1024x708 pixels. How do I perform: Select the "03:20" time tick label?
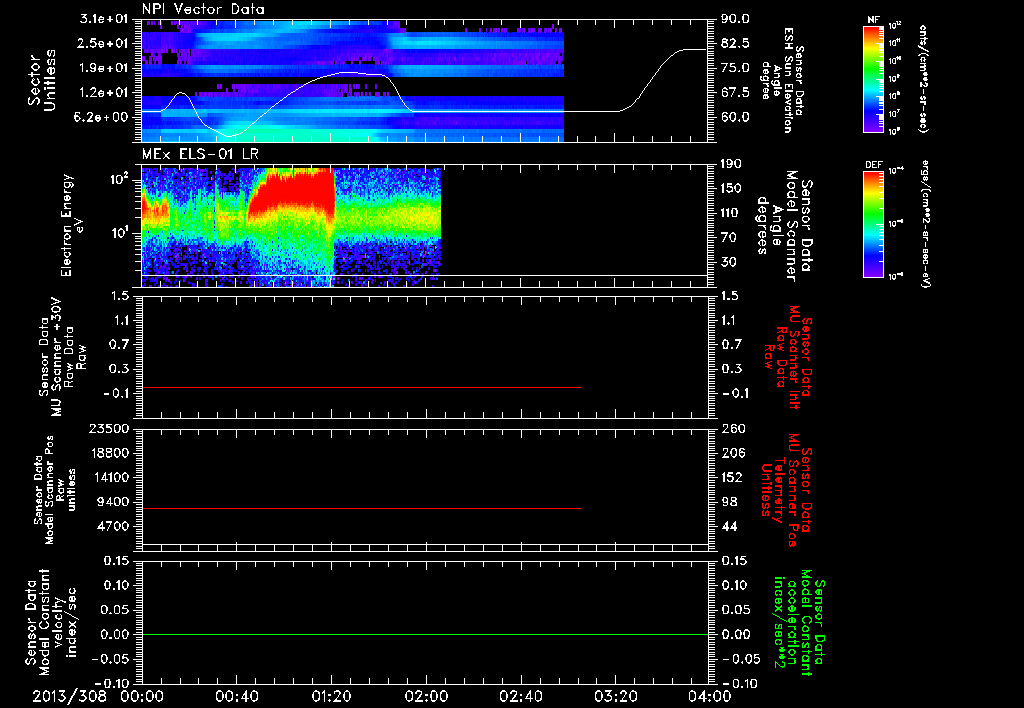[615, 696]
